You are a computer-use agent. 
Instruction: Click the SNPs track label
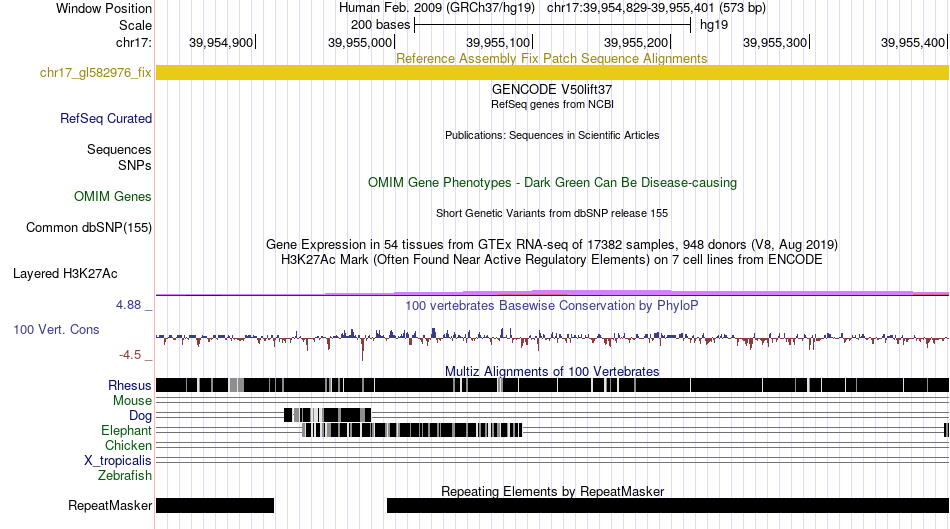click(x=135, y=165)
